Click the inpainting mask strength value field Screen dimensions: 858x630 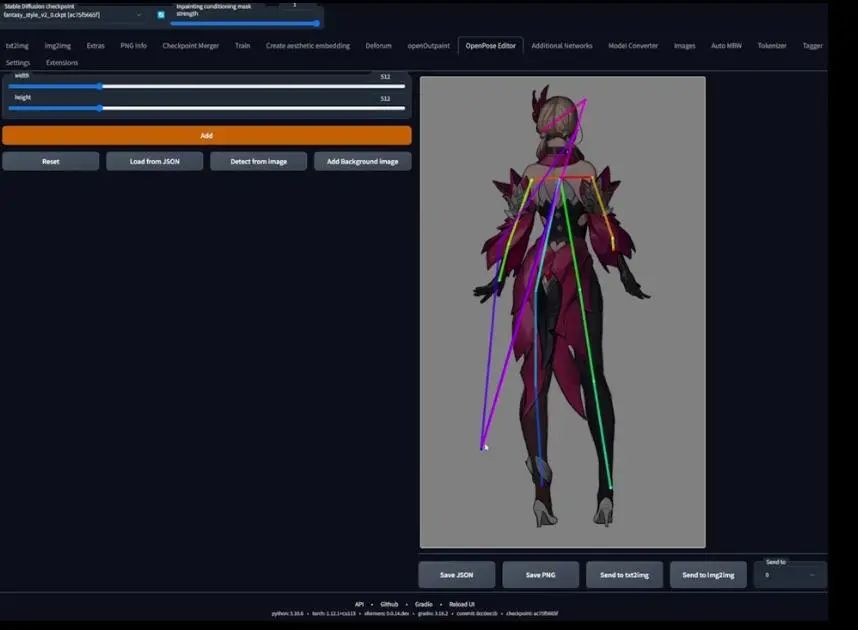[295, 5]
